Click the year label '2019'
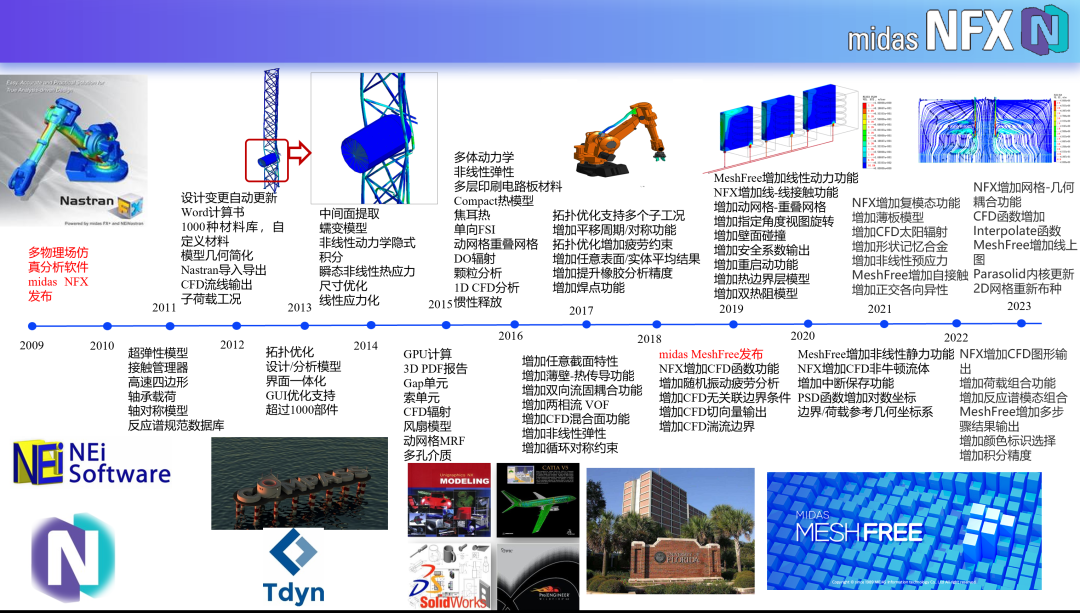Screen dimensions: 1080x613 [x=731, y=309]
